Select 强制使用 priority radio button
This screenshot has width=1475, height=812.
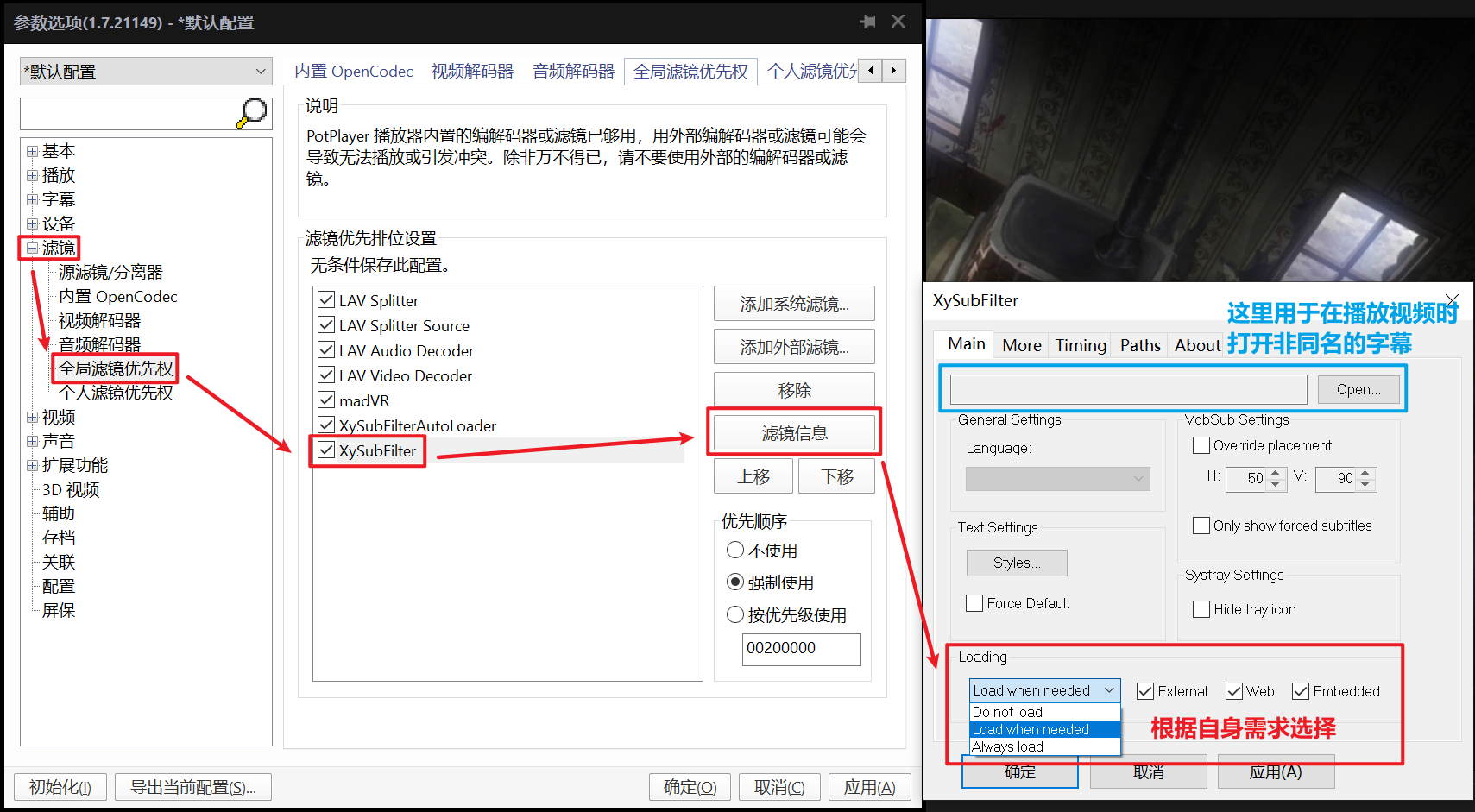pos(735,582)
